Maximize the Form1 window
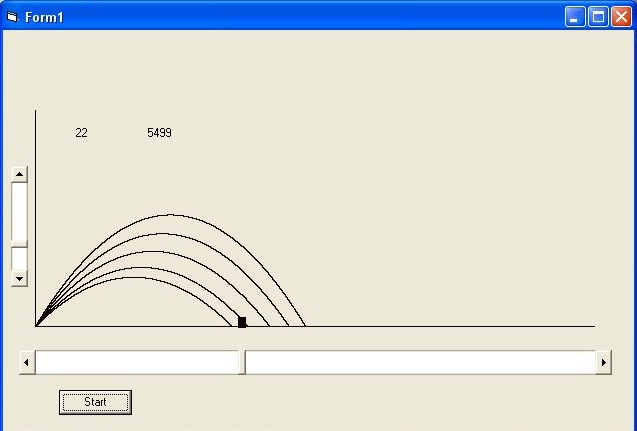 pos(598,17)
